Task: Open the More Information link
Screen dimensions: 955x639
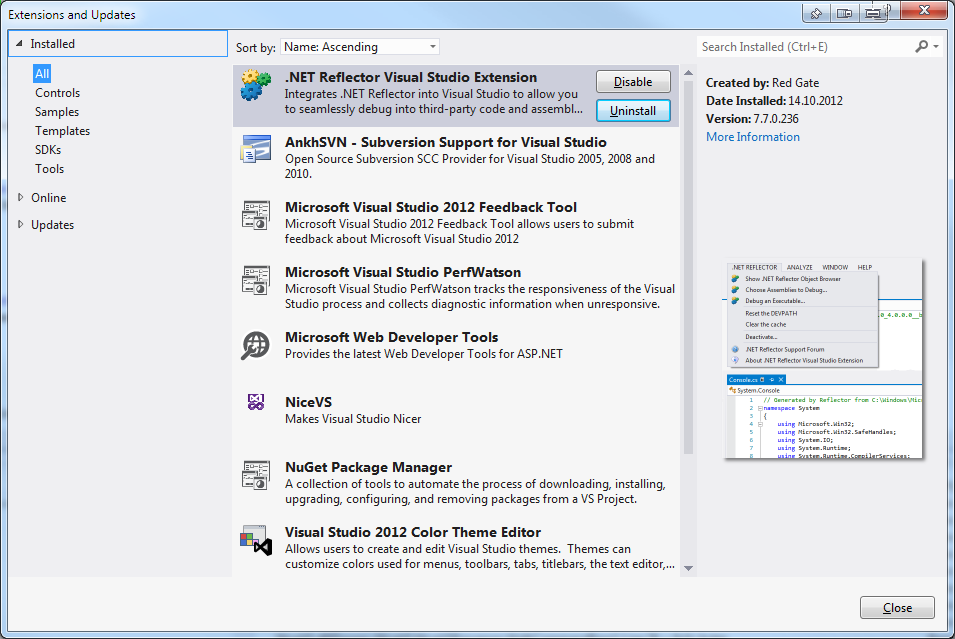Action: tap(752, 137)
